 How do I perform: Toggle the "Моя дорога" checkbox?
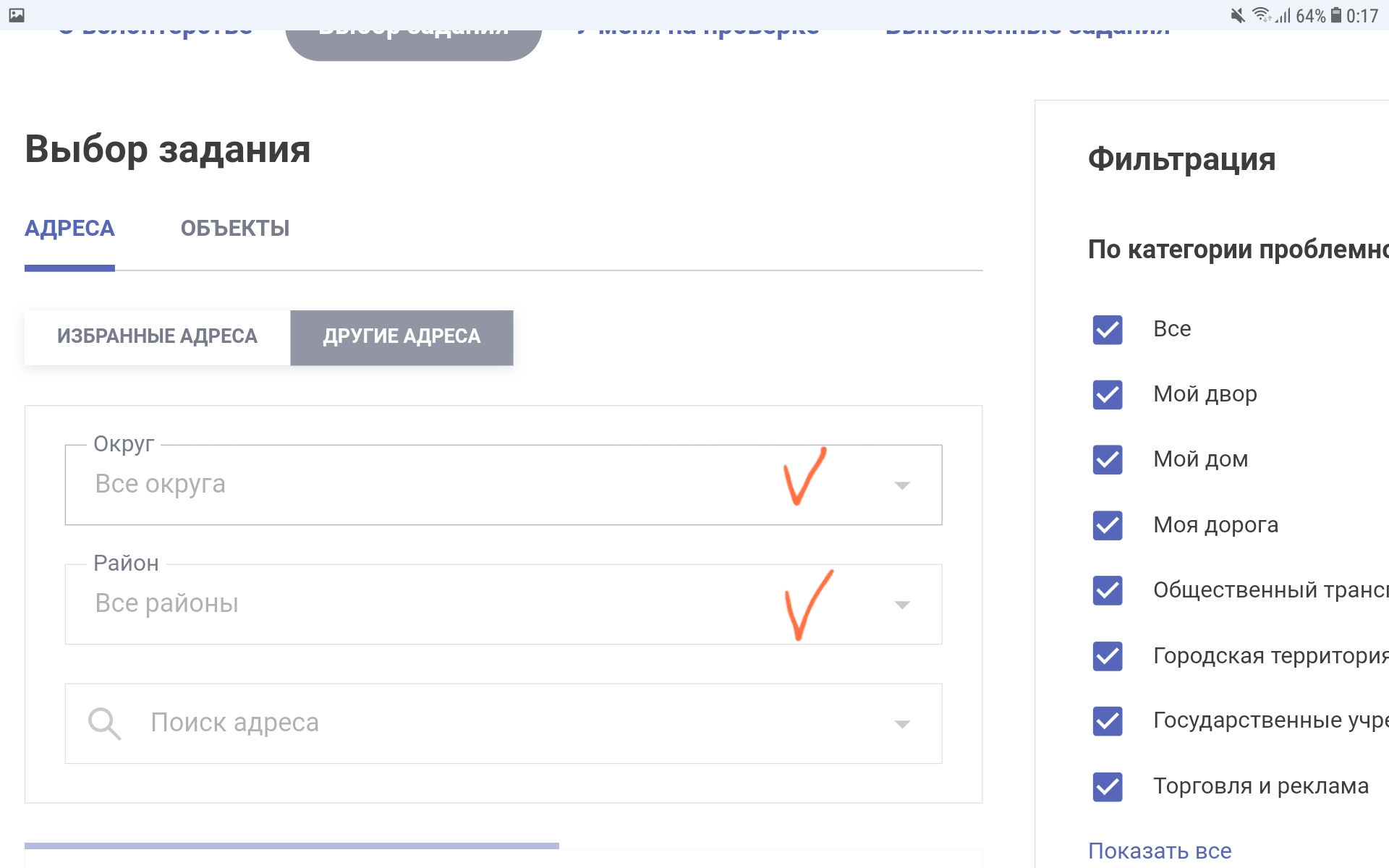pos(1108,526)
